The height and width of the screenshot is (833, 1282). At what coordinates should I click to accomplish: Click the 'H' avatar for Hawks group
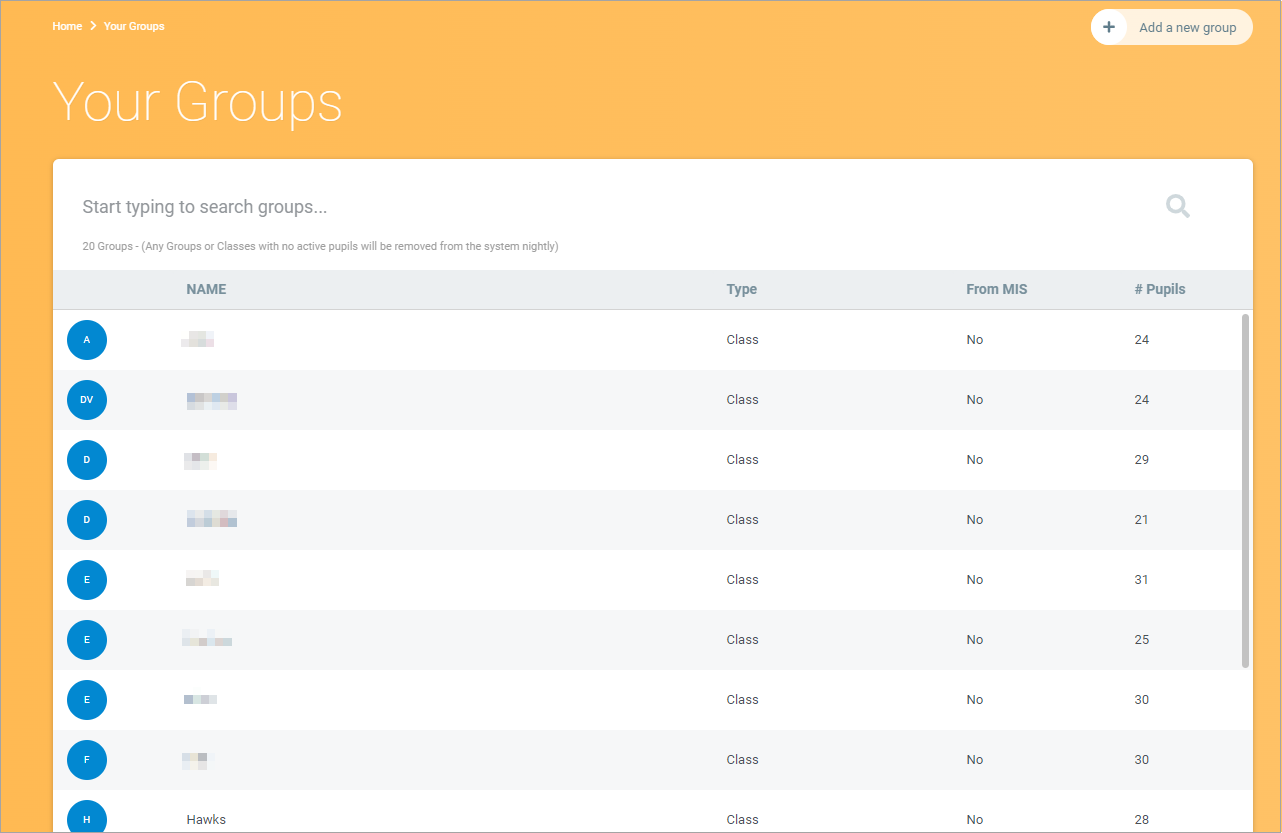tap(87, 817)
